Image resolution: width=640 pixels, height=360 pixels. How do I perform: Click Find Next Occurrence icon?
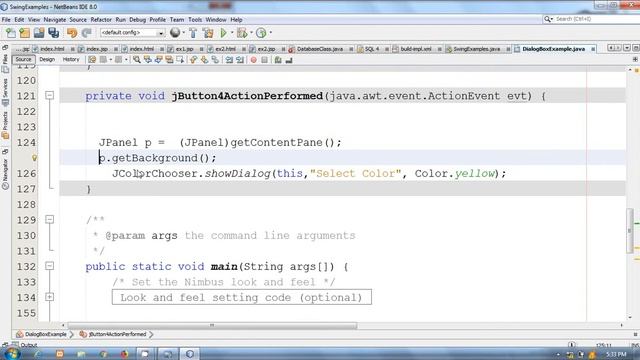158,60
